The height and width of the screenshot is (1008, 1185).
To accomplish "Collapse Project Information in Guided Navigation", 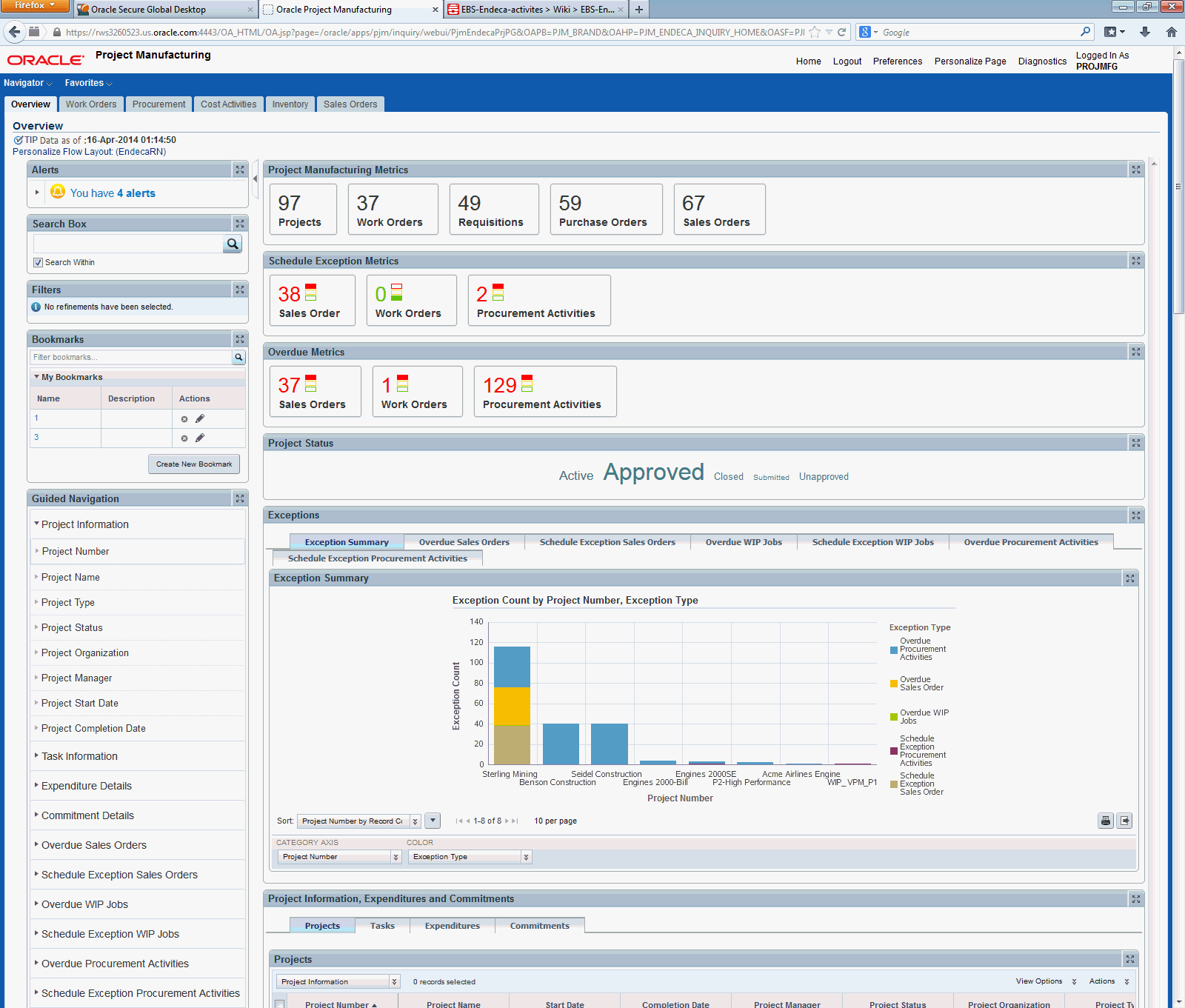I will tap(36, 524).
